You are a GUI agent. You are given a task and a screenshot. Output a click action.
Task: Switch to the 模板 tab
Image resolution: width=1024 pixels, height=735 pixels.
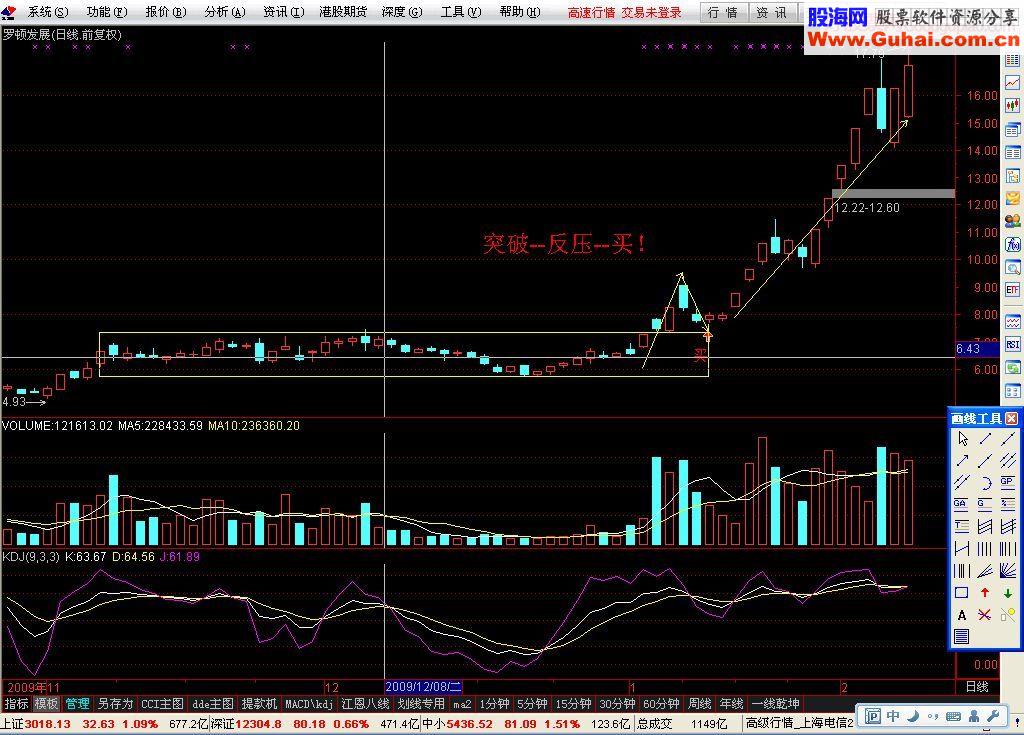coord(46,704)
